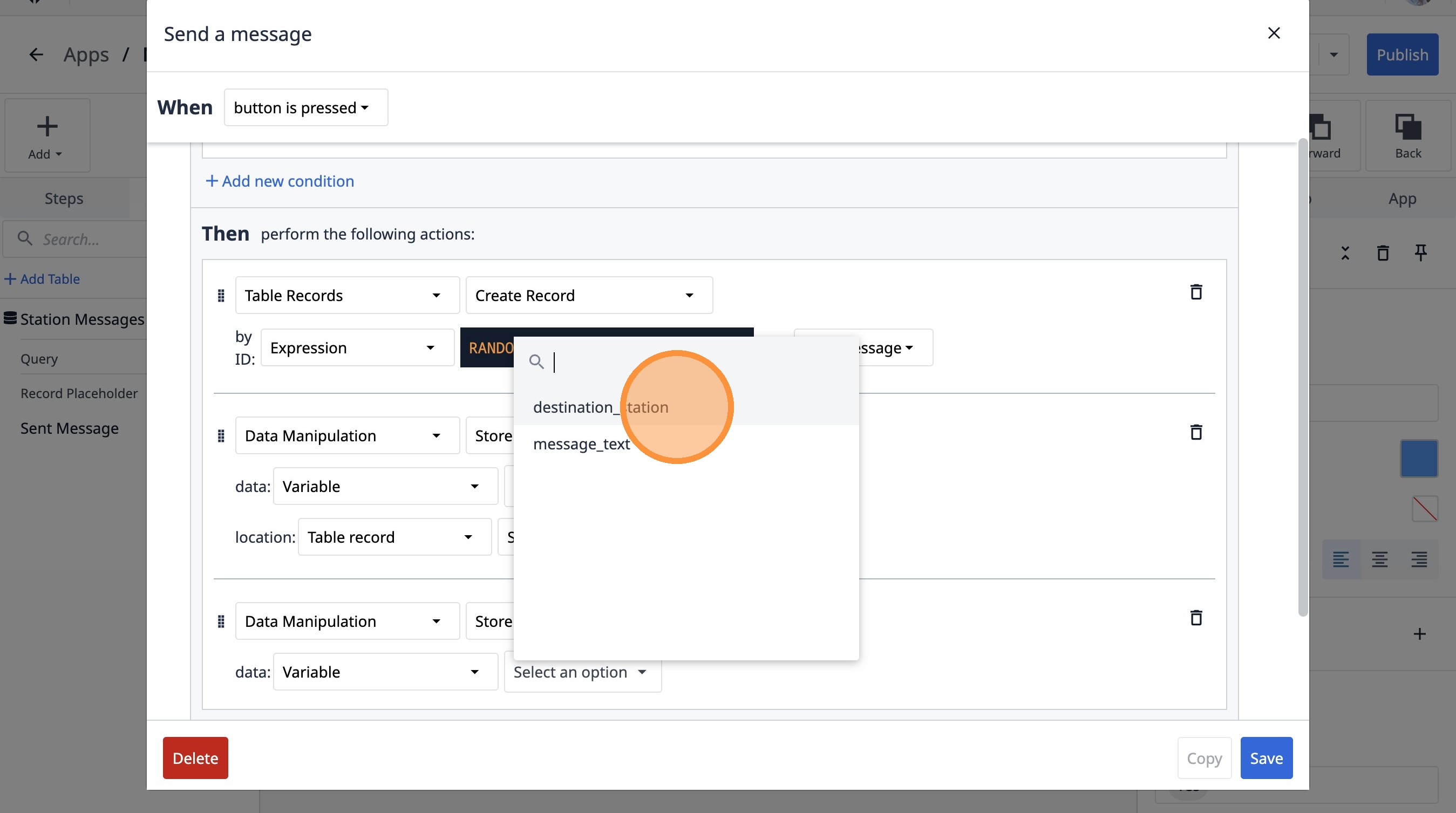Save the trigger with Save button
Image resolution: width=1456 pixels, height=813 pixels.
click(x=1266, y=758)
